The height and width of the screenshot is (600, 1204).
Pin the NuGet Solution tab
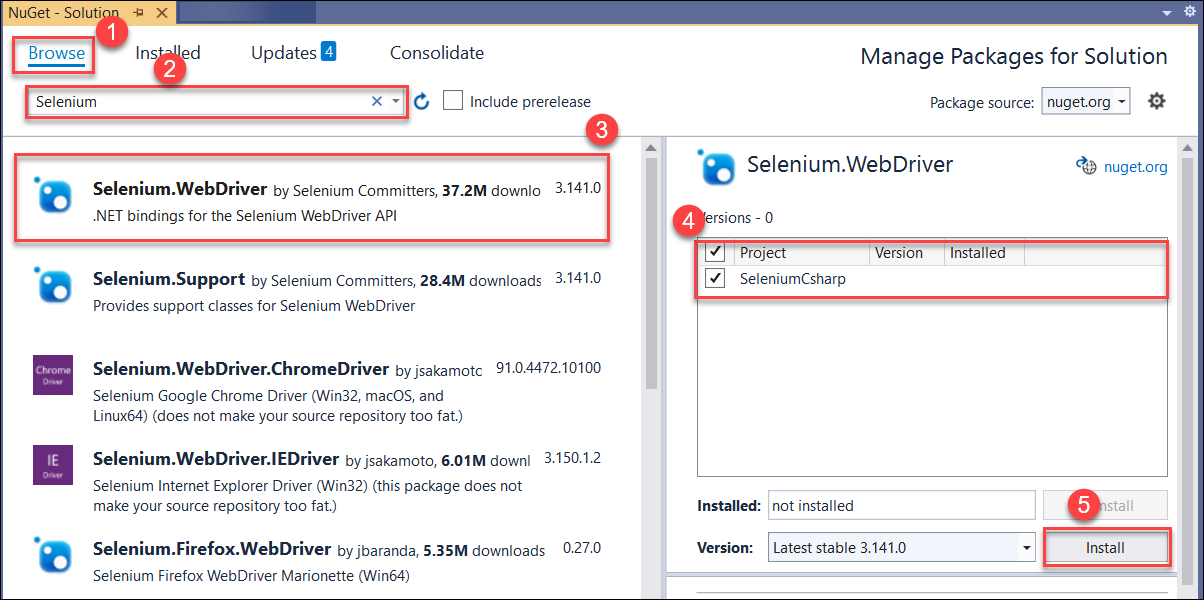click(137, 12)
